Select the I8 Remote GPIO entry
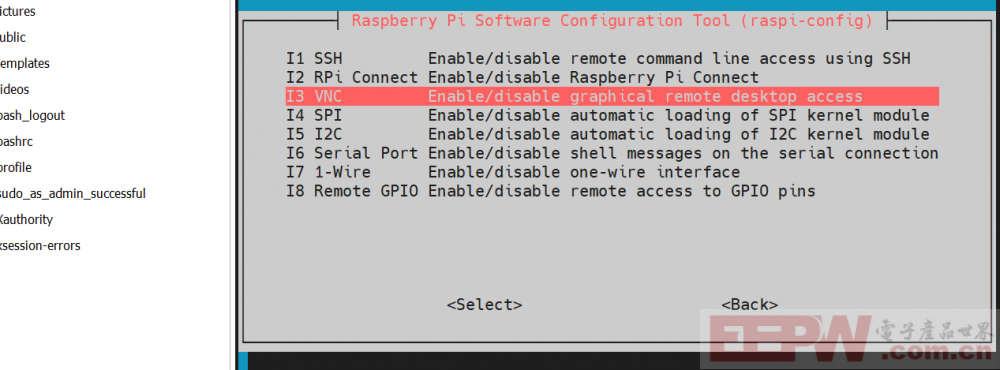Screen dimensions: 1000x370 tap(550, 191)
